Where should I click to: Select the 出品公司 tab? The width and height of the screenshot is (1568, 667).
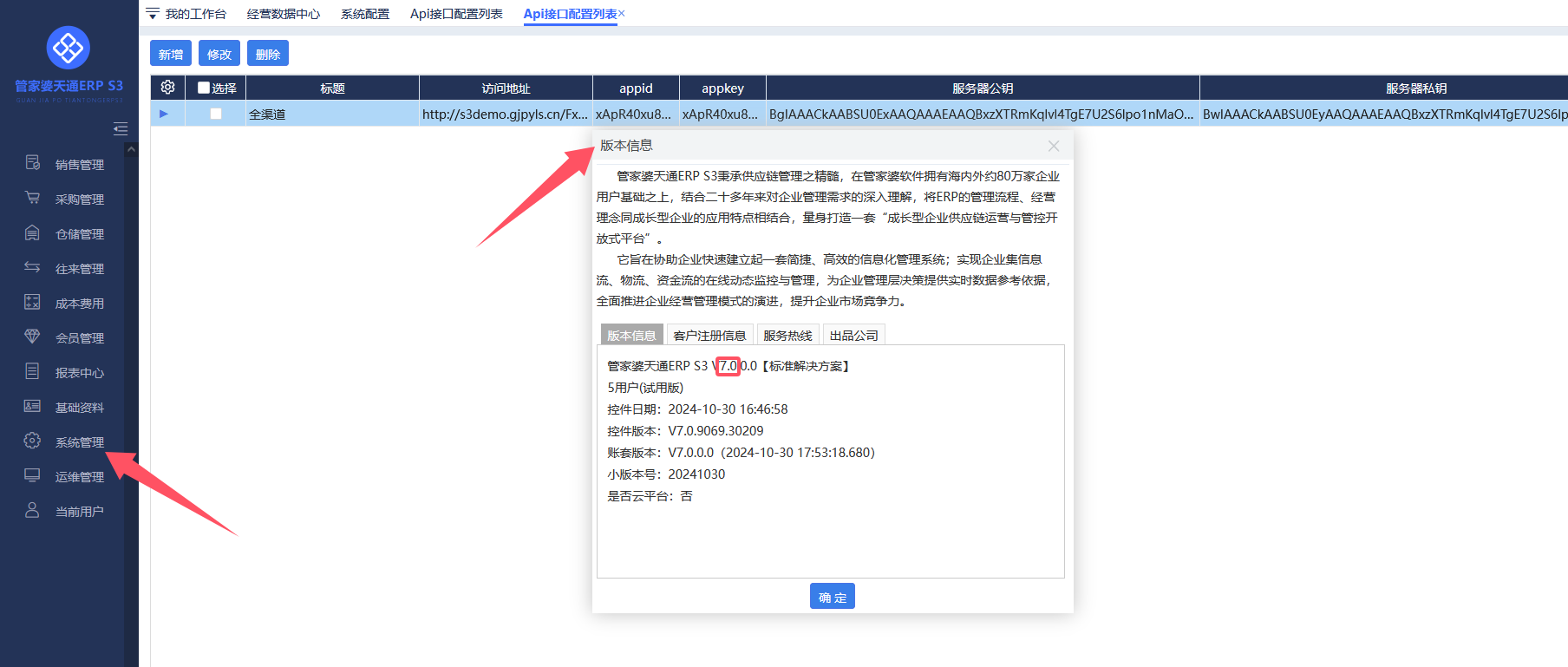[853, 335]
